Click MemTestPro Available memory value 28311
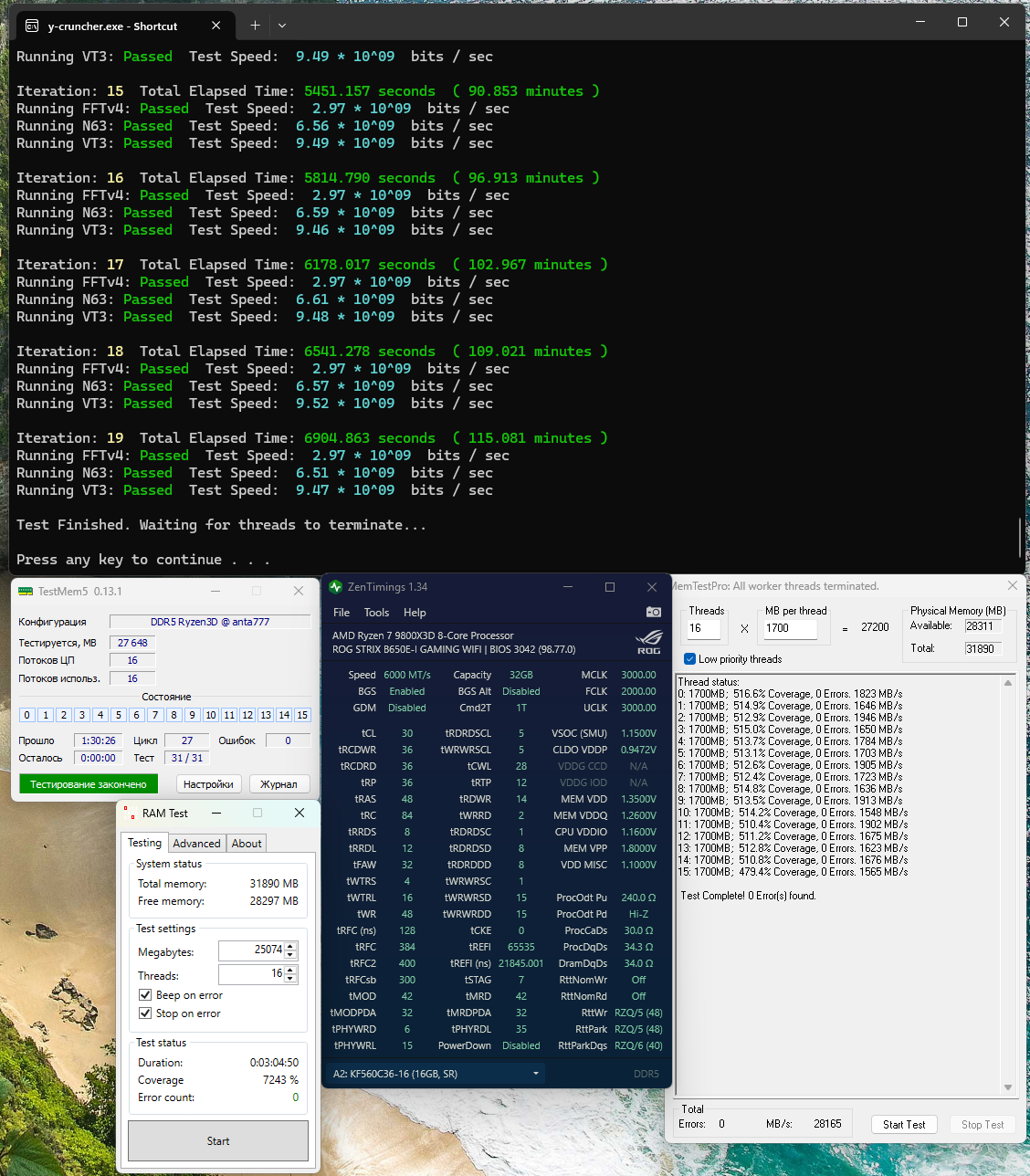1030x1176 pixels. point(983,626)
